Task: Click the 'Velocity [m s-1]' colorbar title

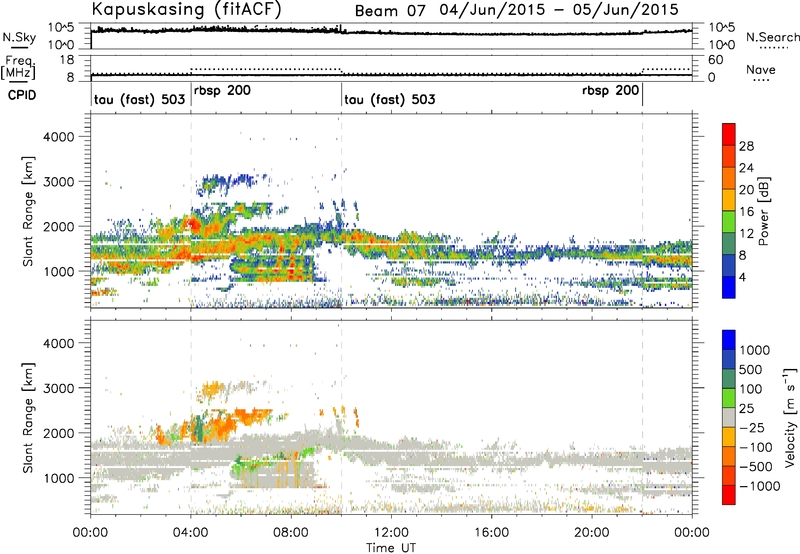Action: click(790, 417)
